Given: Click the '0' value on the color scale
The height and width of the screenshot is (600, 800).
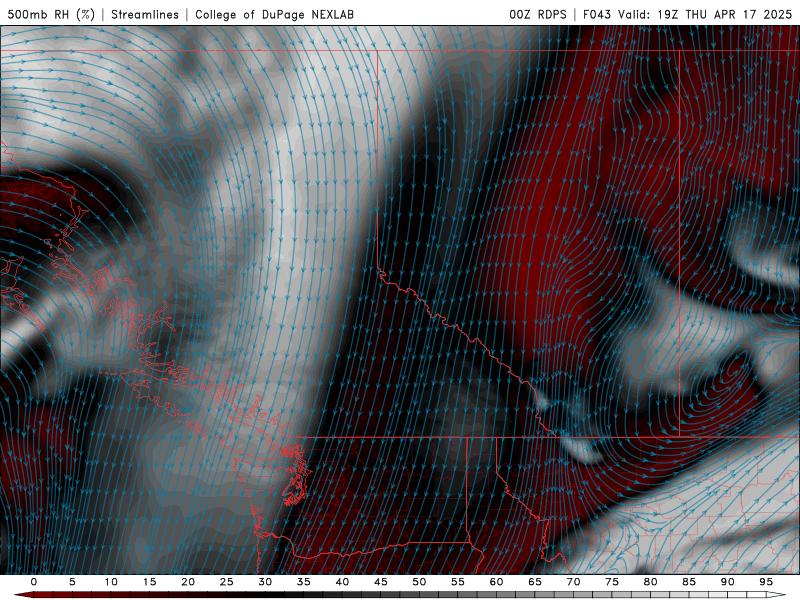Looking at the screenshot, I should click(x=34, y=582).
